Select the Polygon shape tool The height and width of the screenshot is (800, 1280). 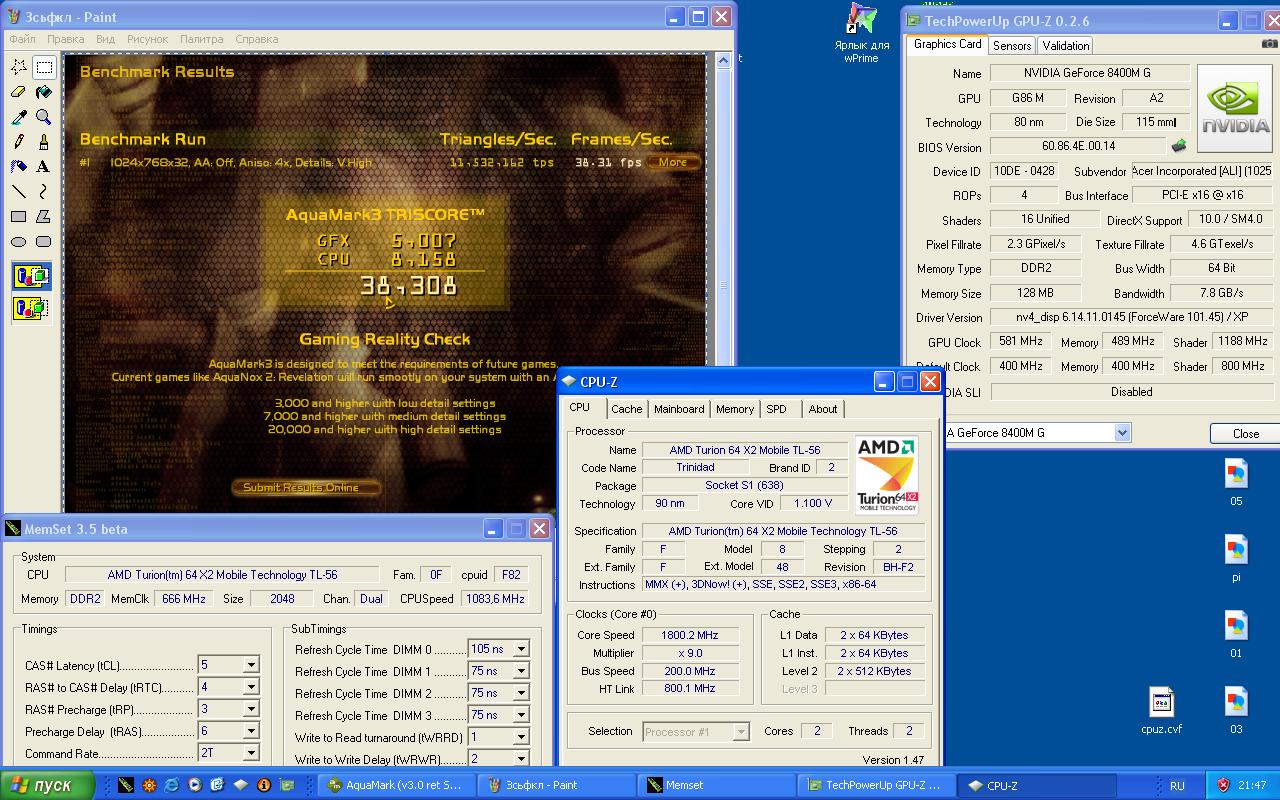tap(44, 216)
